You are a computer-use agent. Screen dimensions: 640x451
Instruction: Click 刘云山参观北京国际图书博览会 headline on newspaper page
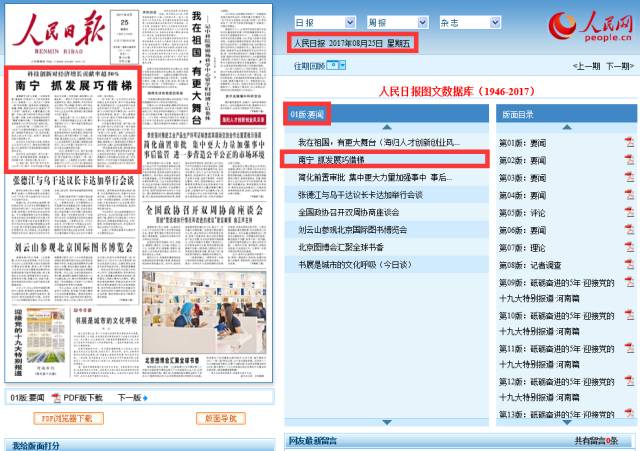coord(73,247)
